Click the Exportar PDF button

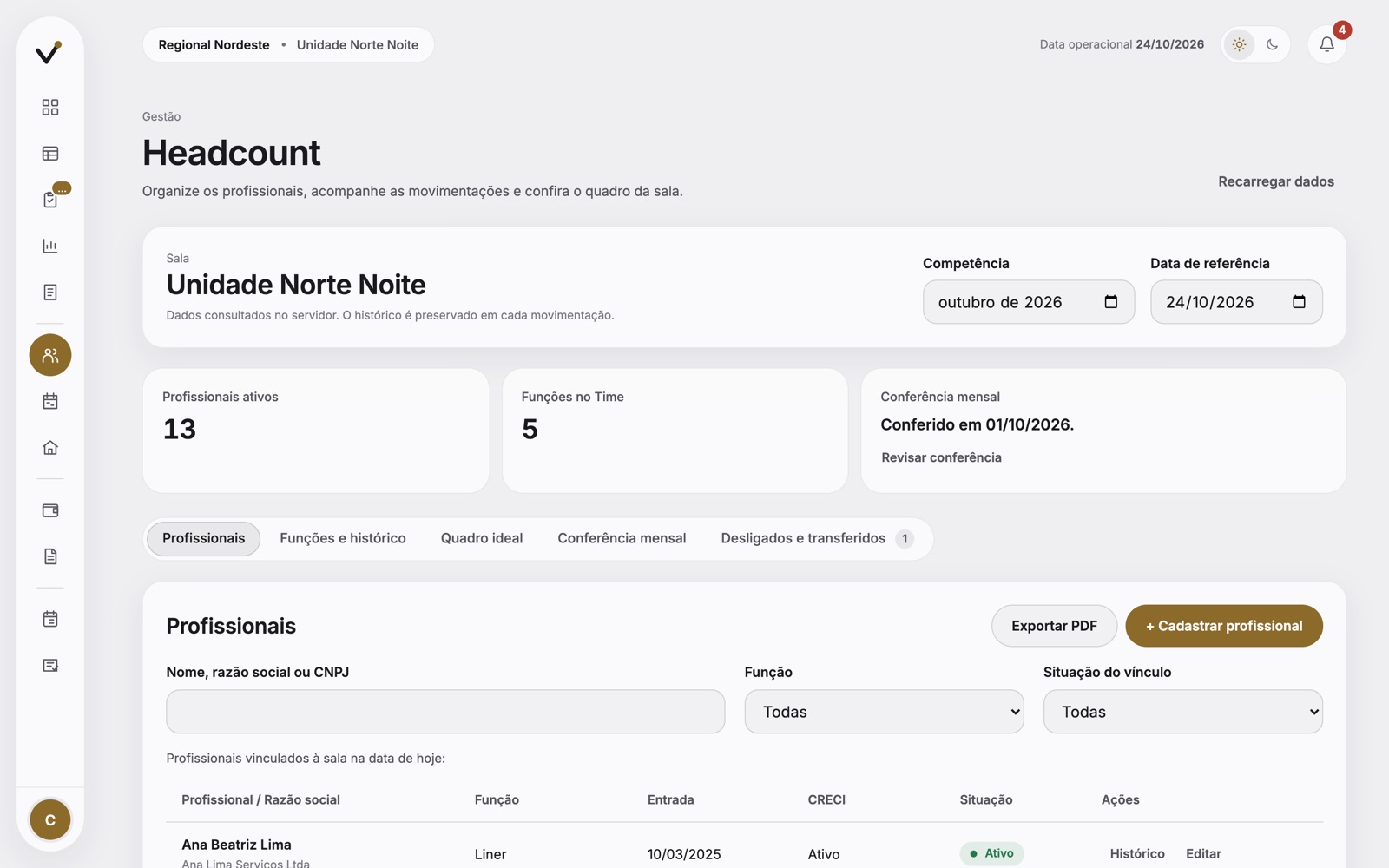click(x=1054, y=626)
